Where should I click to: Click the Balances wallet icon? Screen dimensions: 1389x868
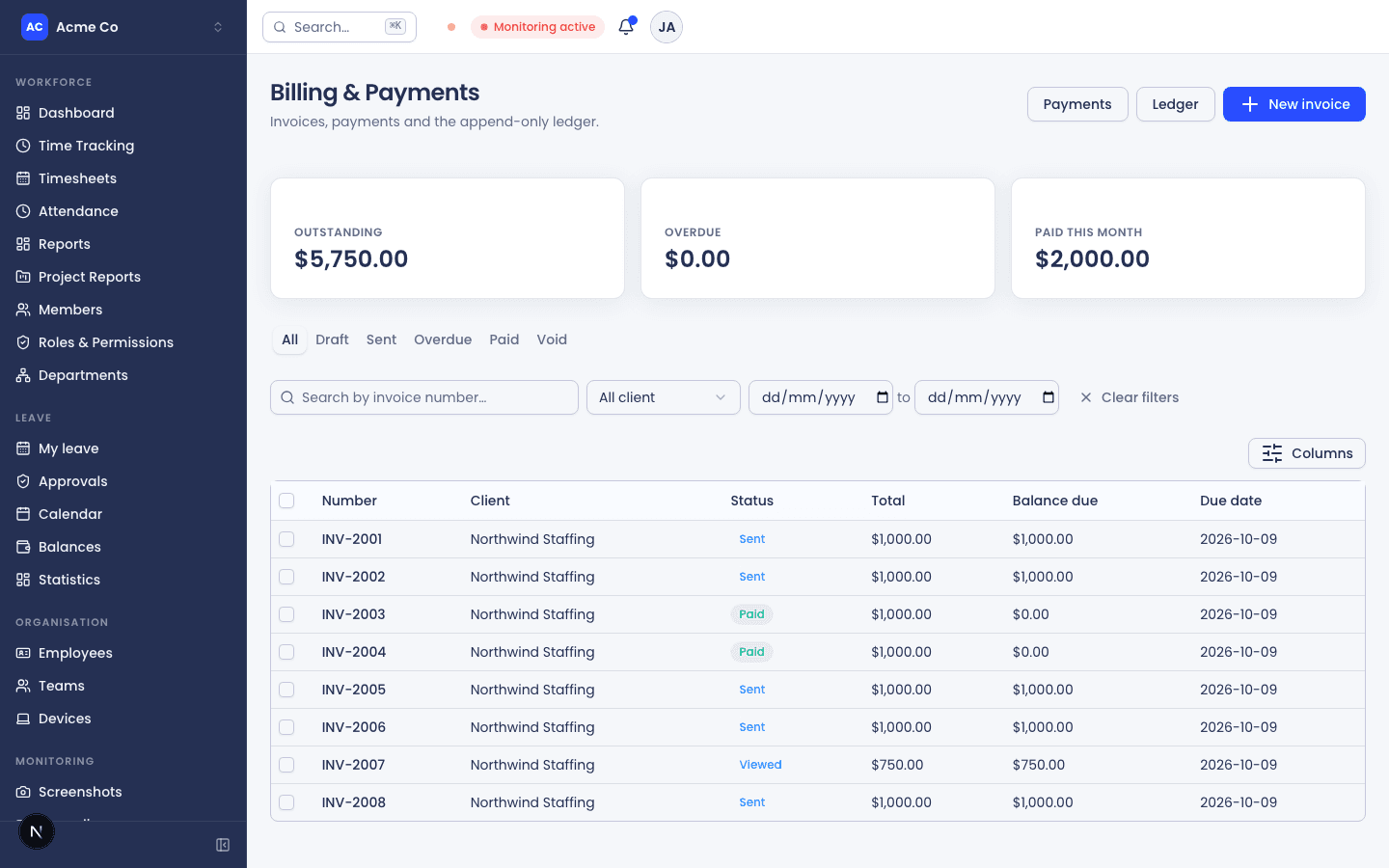[x=23, y=547]
